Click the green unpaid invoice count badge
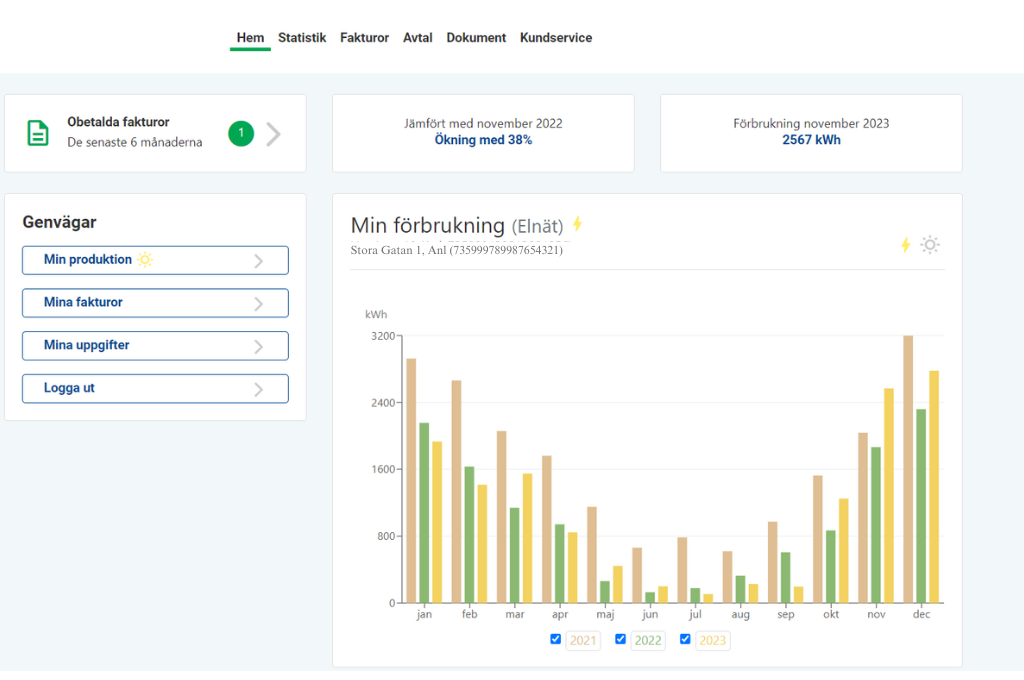 [241, 133]
